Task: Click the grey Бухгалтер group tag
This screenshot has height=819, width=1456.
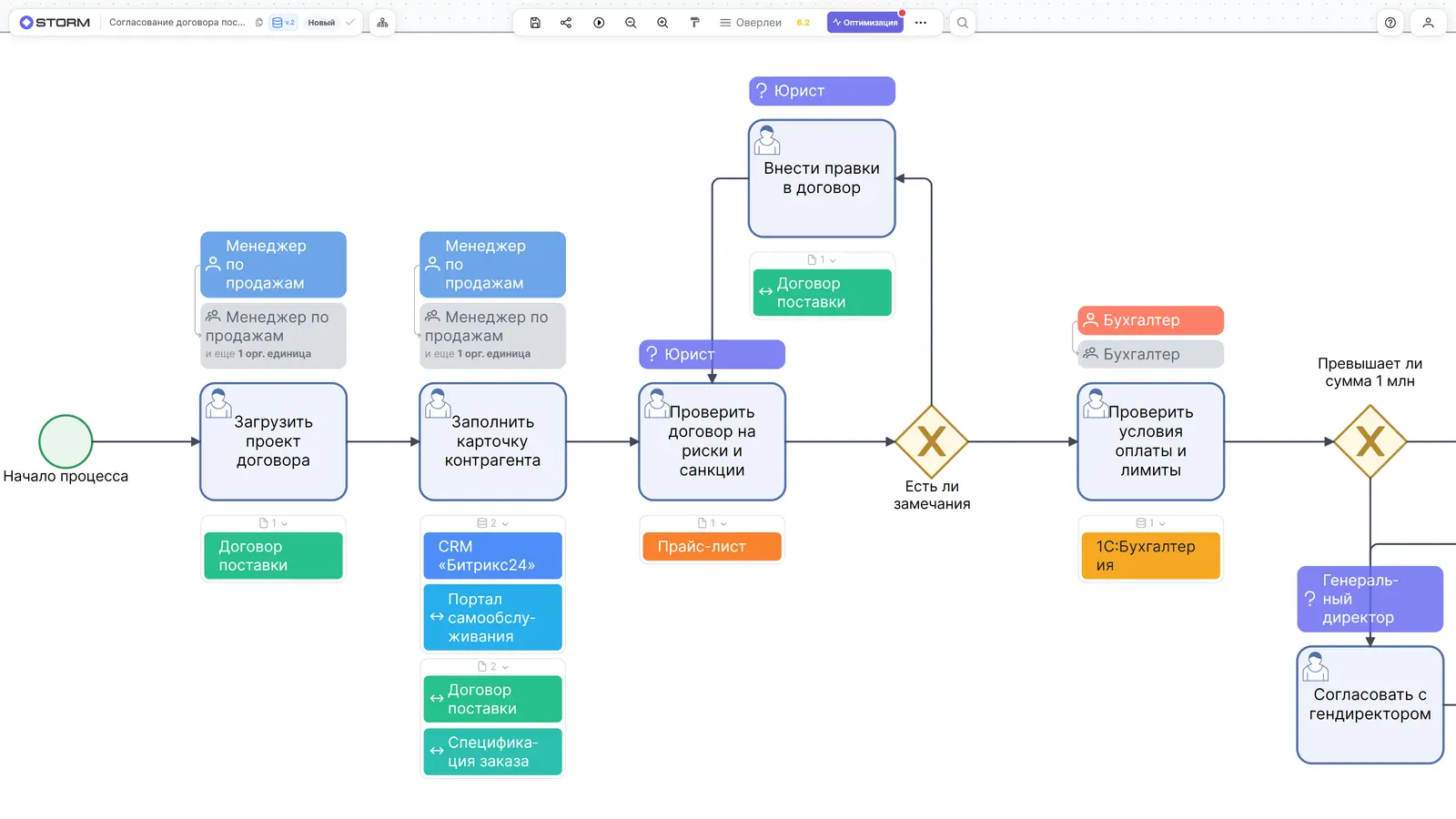Action: tap(1151, 354)
